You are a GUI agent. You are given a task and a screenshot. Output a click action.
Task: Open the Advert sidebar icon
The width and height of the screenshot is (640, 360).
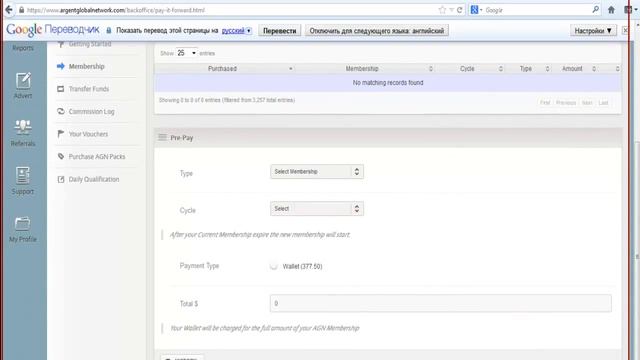pyautogui.click(x=23, y=81)
